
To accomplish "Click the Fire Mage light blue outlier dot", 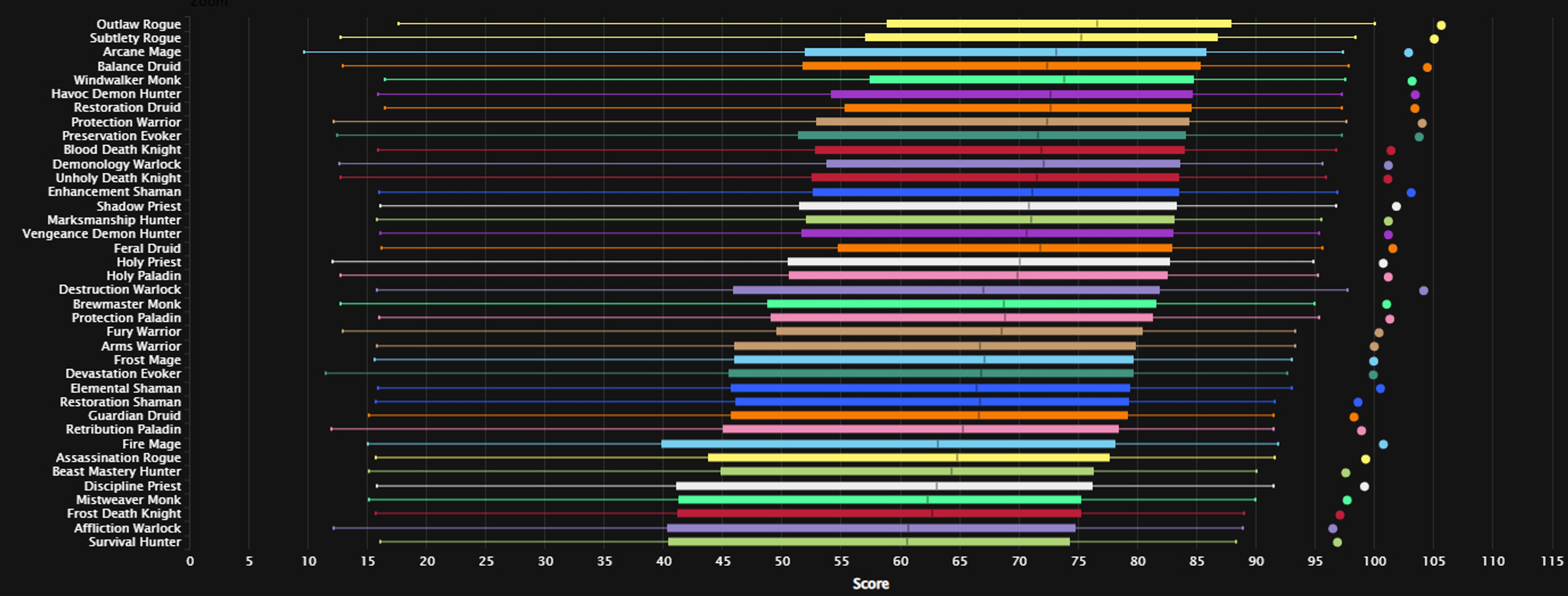I will click(x=1383, y=445).
